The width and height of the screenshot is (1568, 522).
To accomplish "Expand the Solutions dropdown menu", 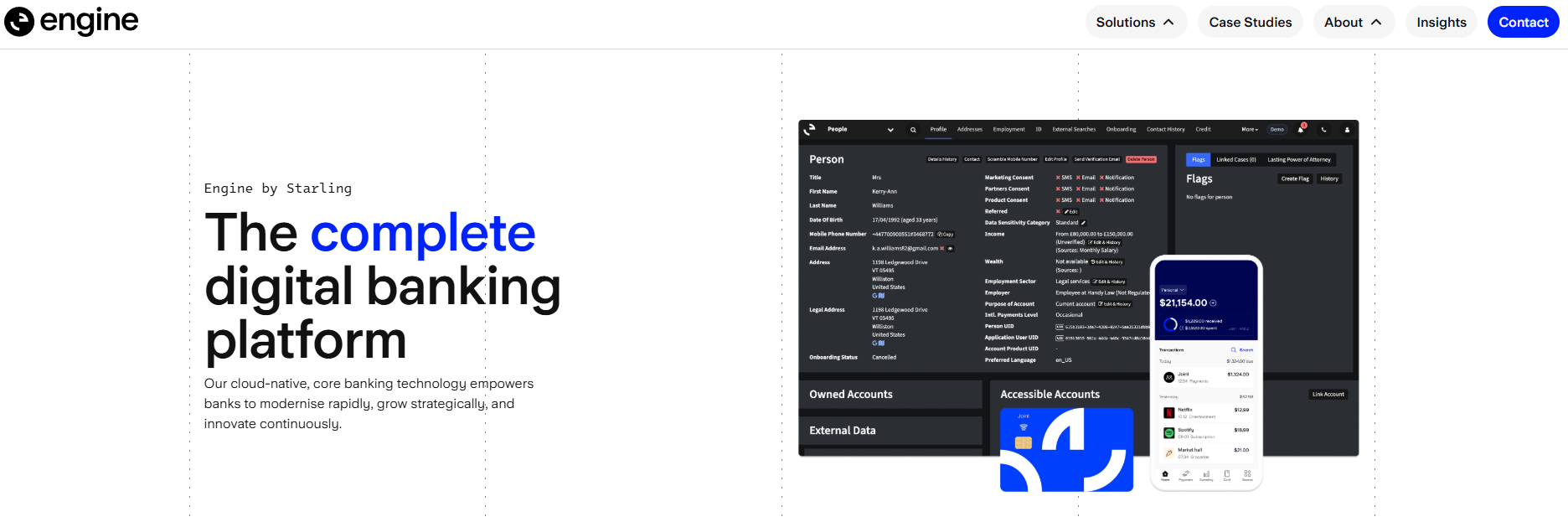I will 1136,23.
